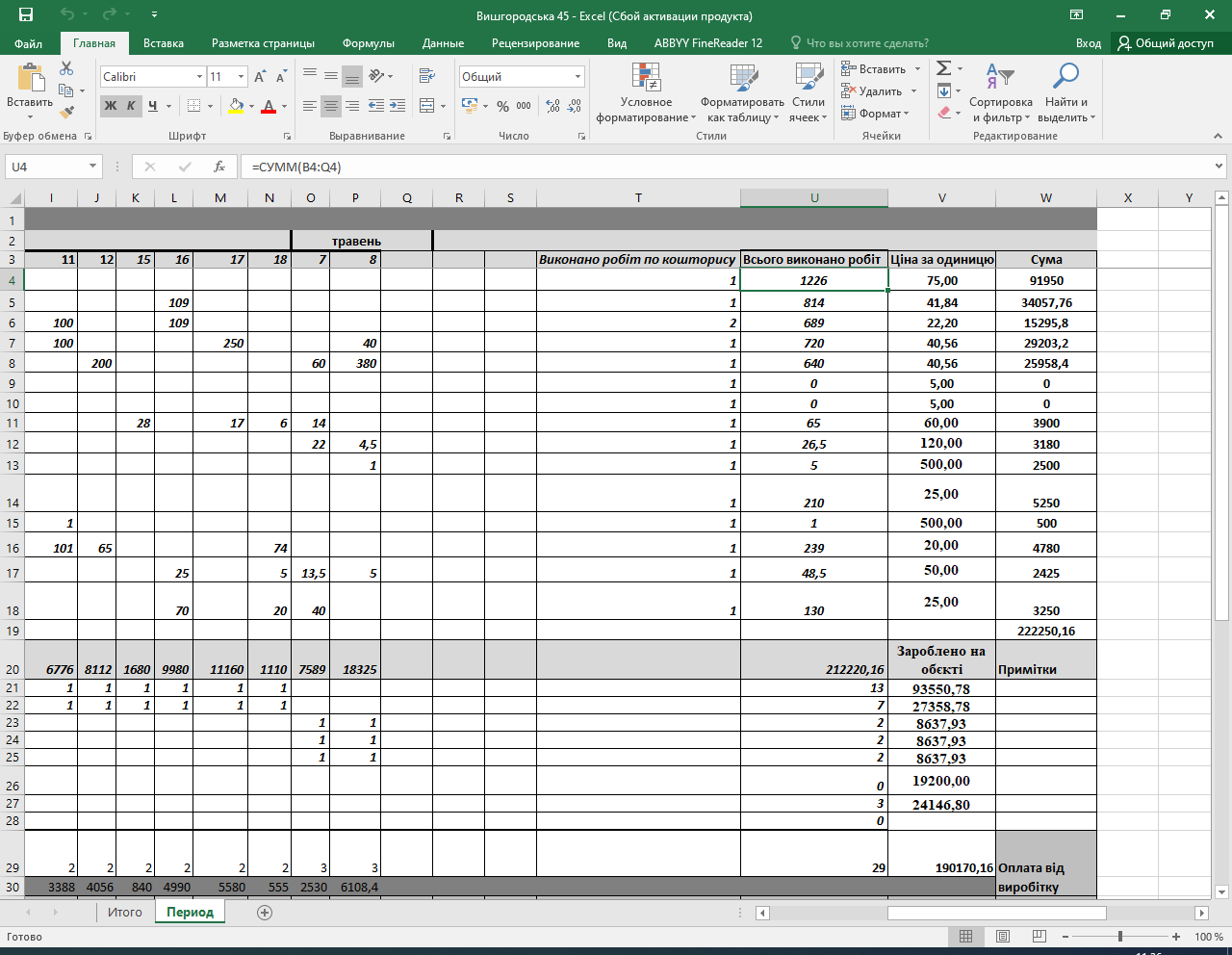Switch to the Итого sheet tab
The height and width of the screenshot is (955, 1232).
coord(124,912)
